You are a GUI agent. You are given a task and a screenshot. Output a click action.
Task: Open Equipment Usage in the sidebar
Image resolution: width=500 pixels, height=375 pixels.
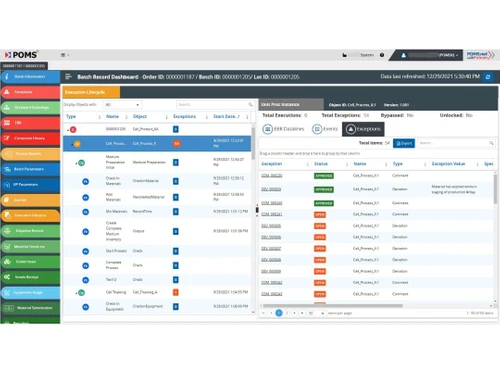point(30,292)
